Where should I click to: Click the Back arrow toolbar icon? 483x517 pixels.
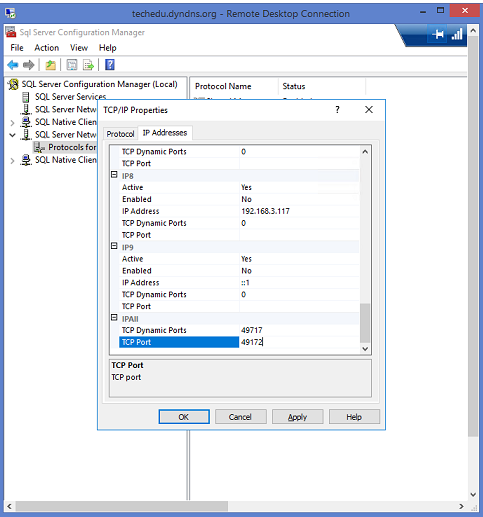(13, 65)
